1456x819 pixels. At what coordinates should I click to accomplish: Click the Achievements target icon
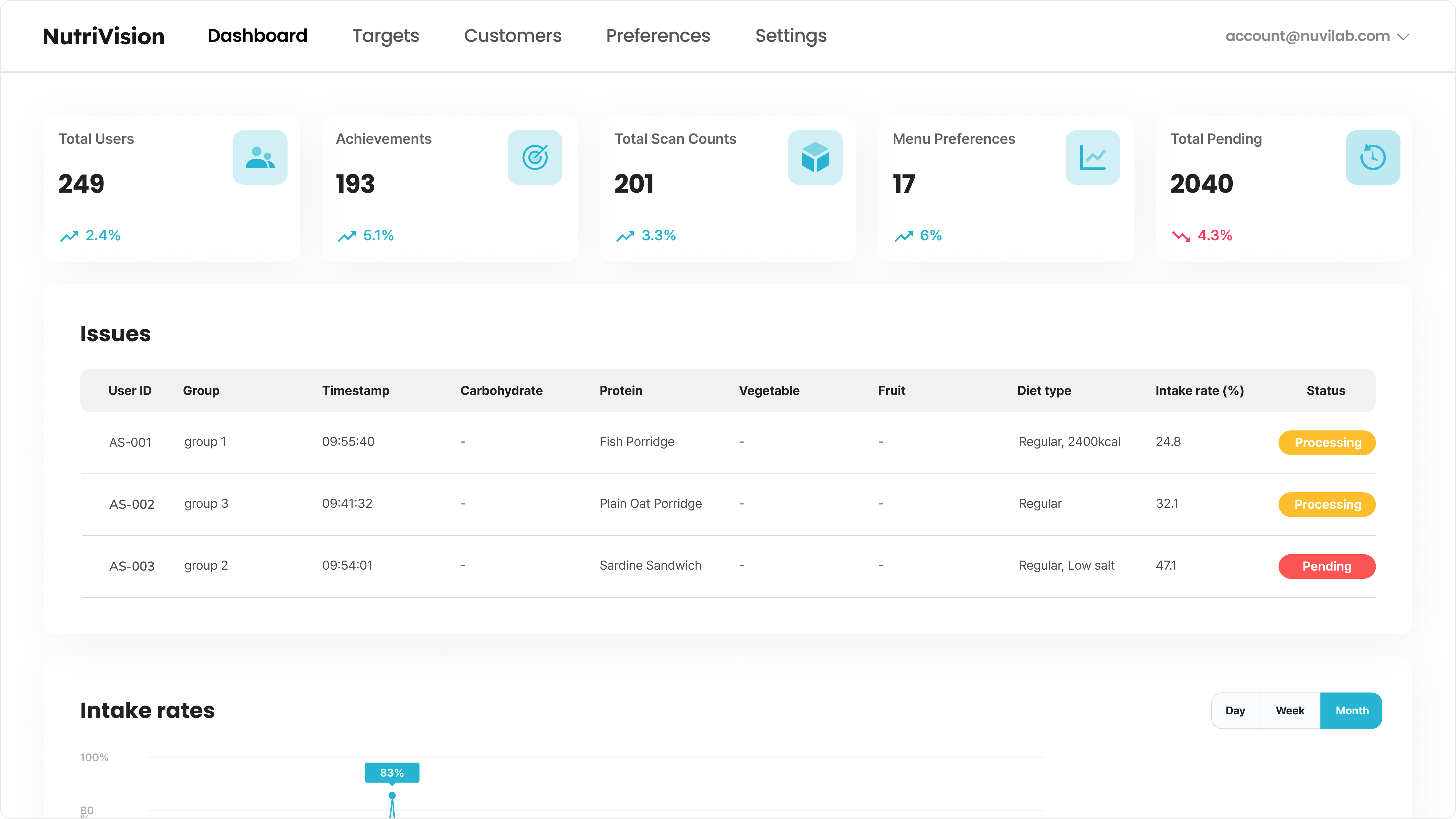tap(535, 158)
